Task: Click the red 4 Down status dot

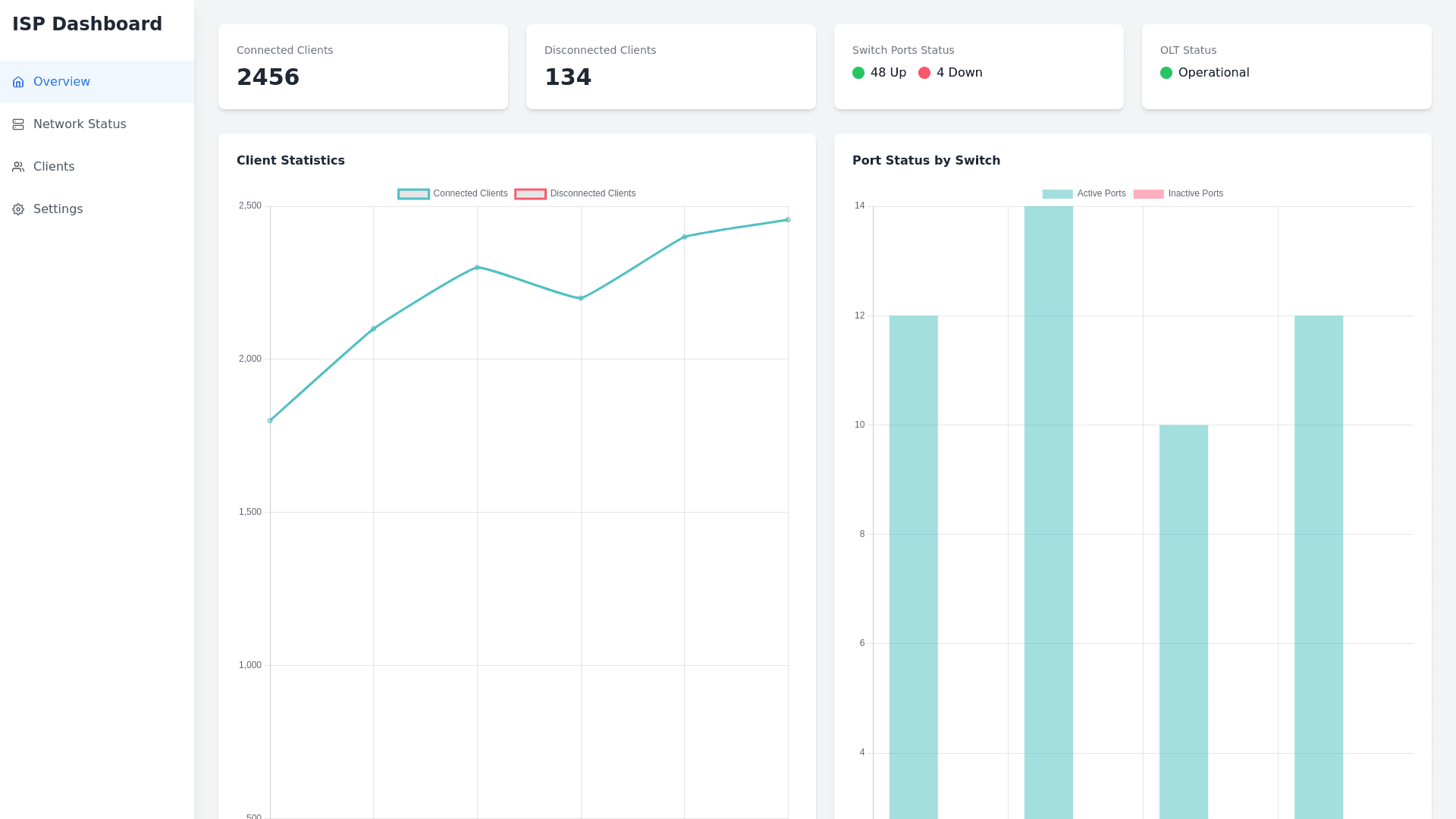Action: [x=924, y=73]
